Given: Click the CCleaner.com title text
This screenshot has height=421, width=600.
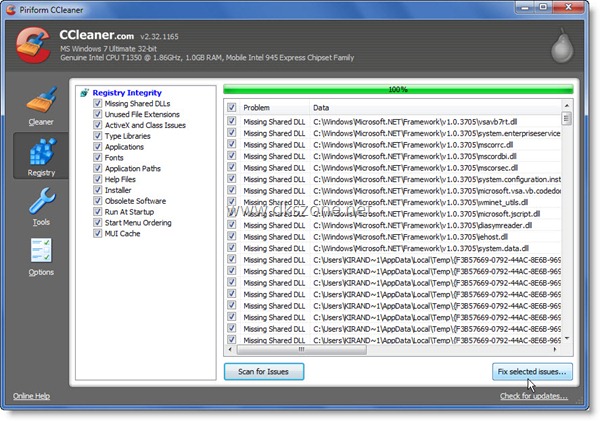Looking at the screenshot, I should 96,35.
